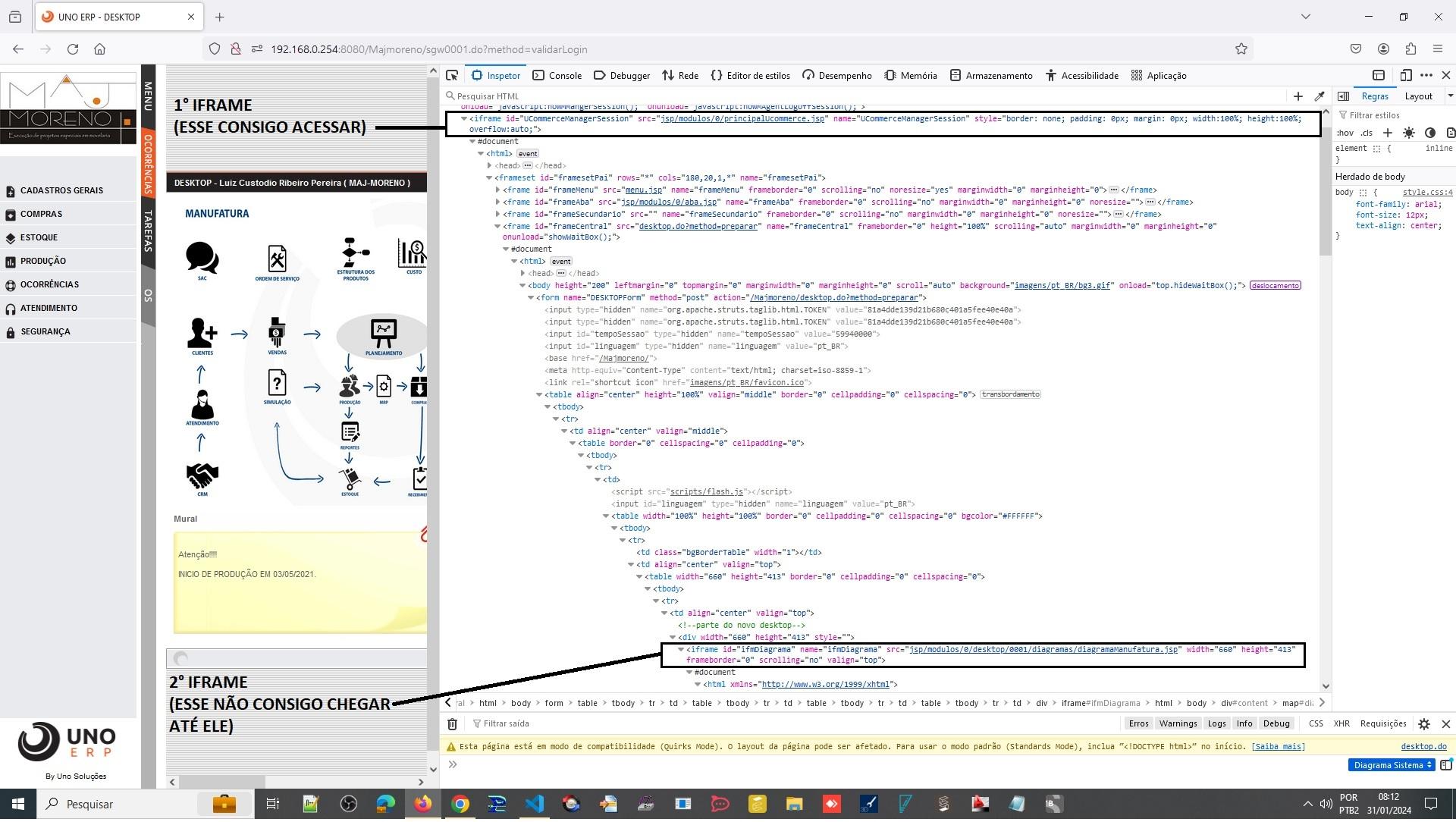
Task: Switch to the Debugger tab
Action: coord(621,75)
